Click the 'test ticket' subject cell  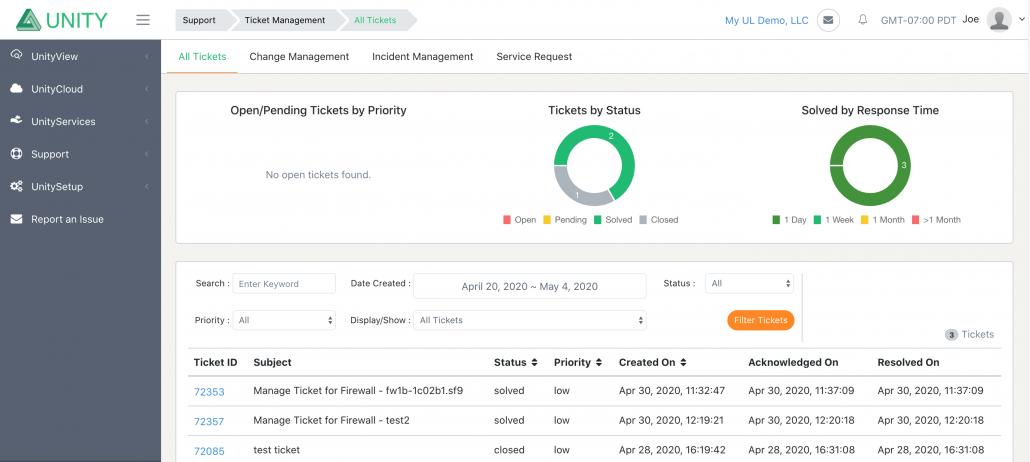(277, 450)
